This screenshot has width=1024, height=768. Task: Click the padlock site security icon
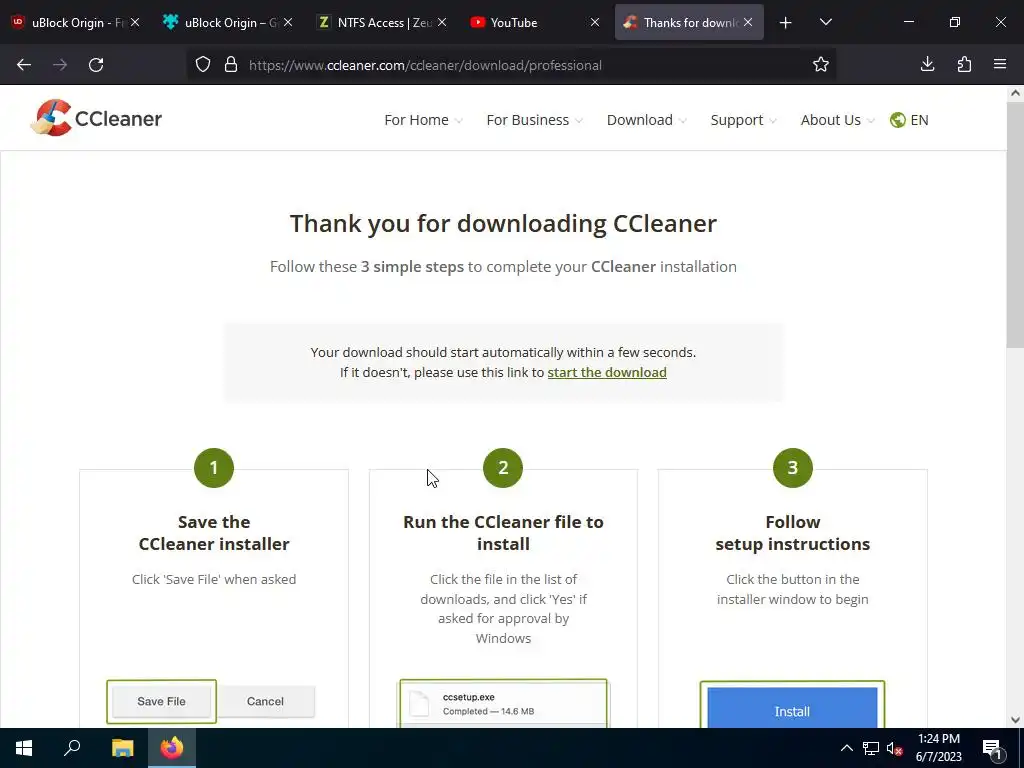click(231, 65)
